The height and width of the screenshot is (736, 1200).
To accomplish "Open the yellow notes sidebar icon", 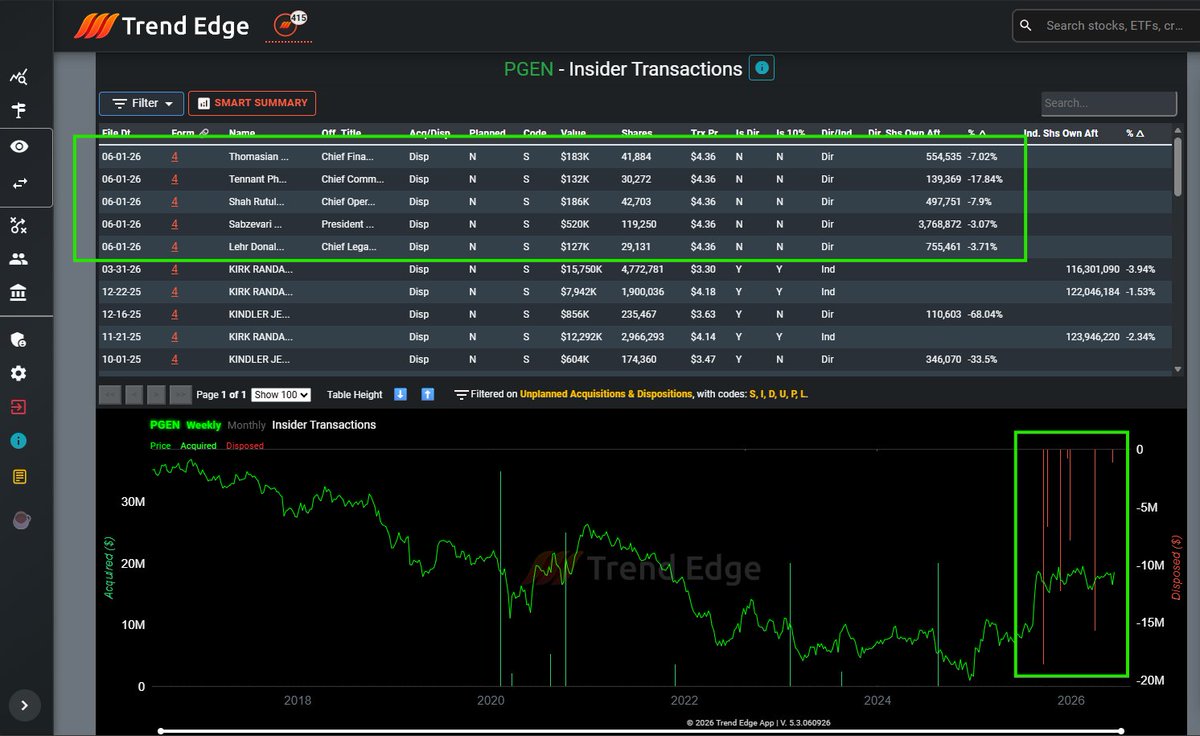I will (x=18, y=477).
